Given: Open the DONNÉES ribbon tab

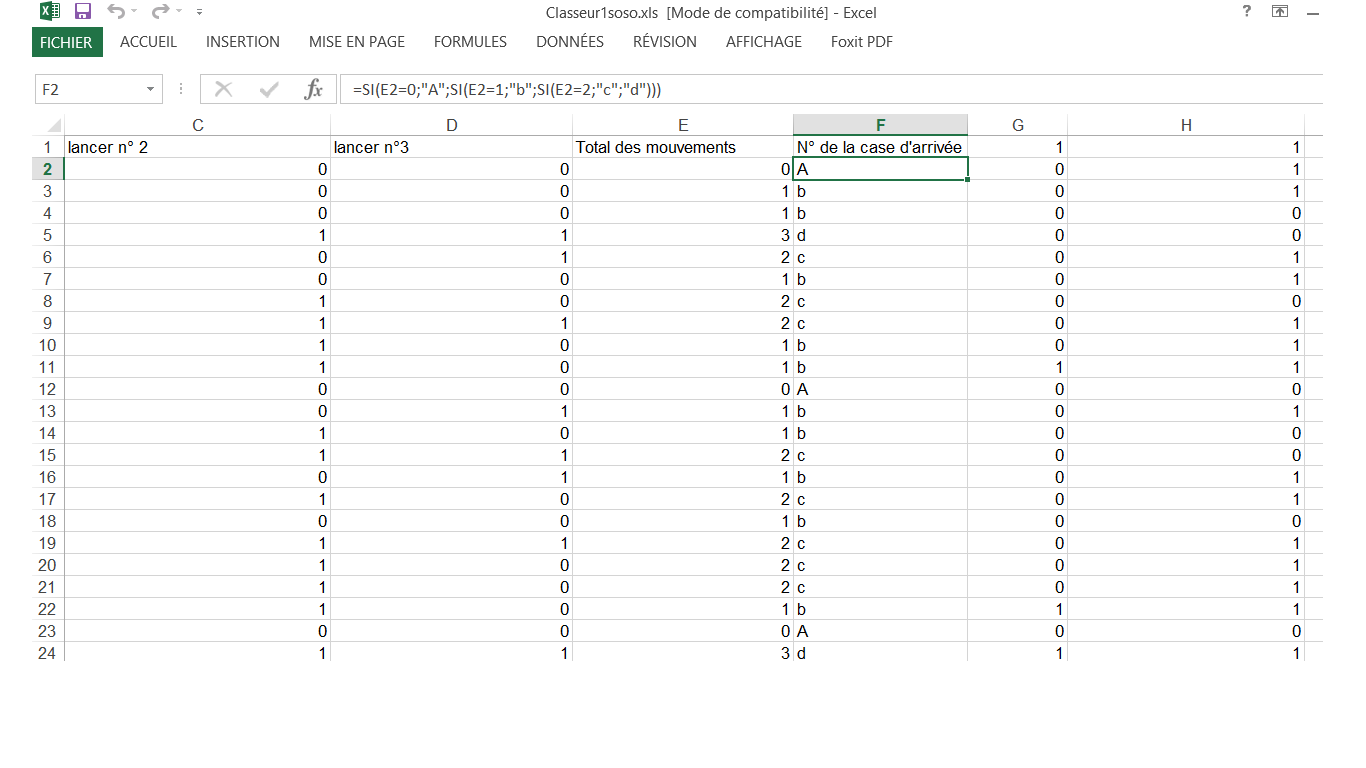Looking at the screenshot, I should coord(569,42).
